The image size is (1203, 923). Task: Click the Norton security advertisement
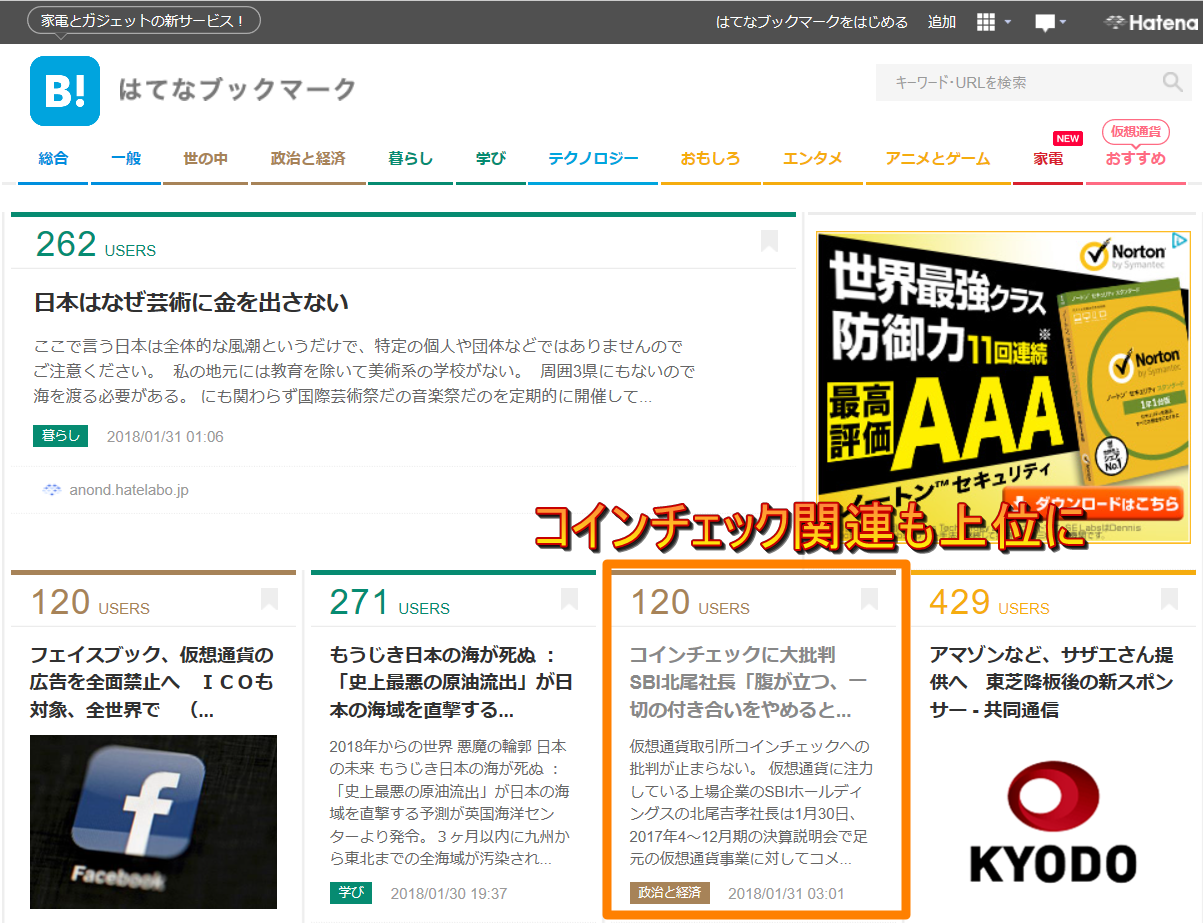pos(1003,389)
